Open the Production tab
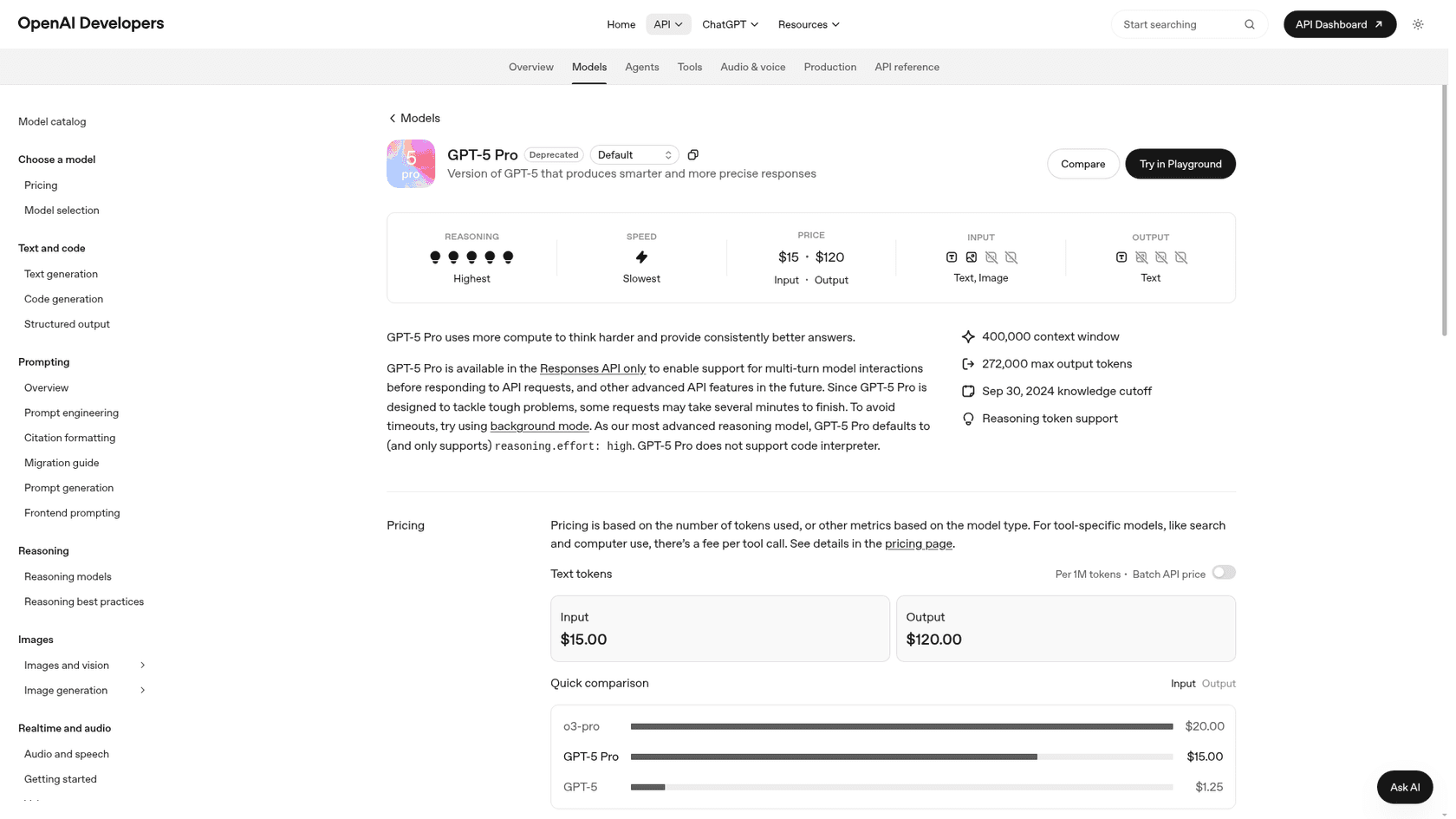Screen dimensions: 1456x819 830,67
